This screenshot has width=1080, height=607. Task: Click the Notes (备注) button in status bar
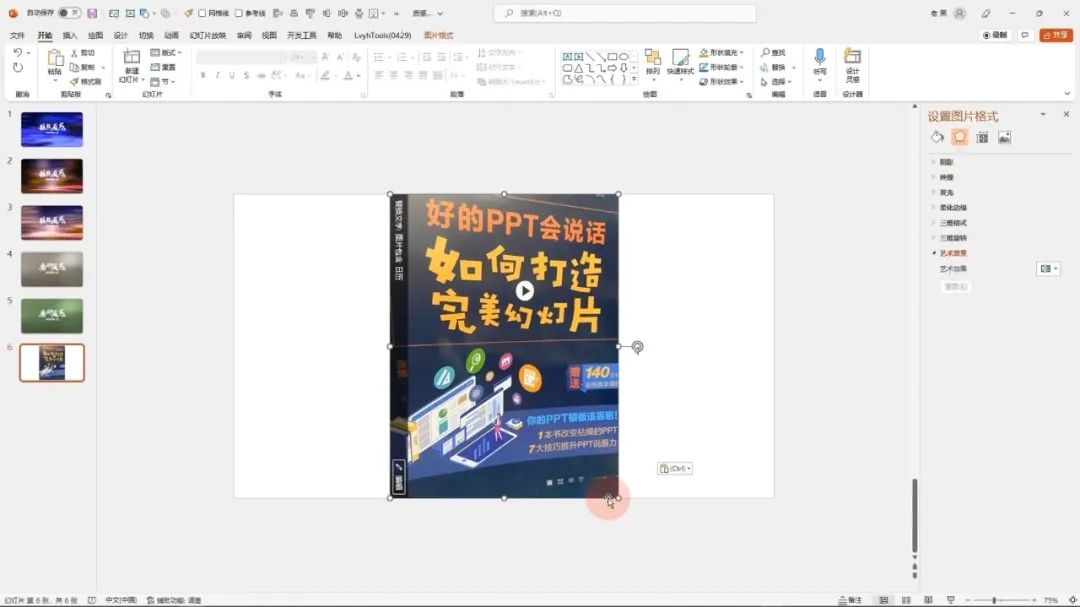[x=850, y=600]
